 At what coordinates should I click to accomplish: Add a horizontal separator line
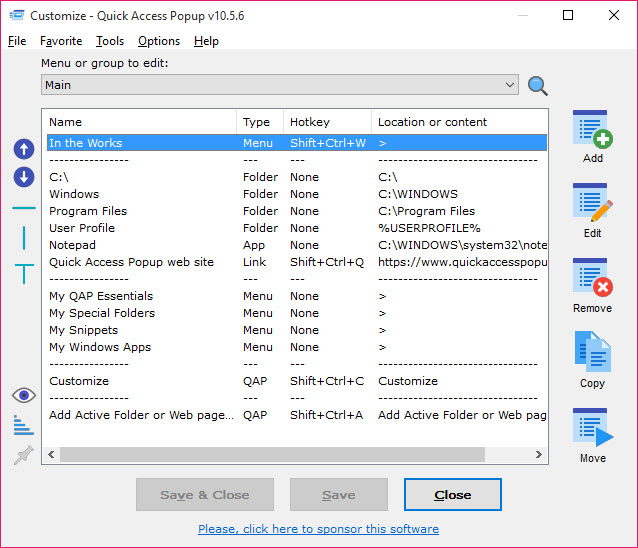point(24,208)
